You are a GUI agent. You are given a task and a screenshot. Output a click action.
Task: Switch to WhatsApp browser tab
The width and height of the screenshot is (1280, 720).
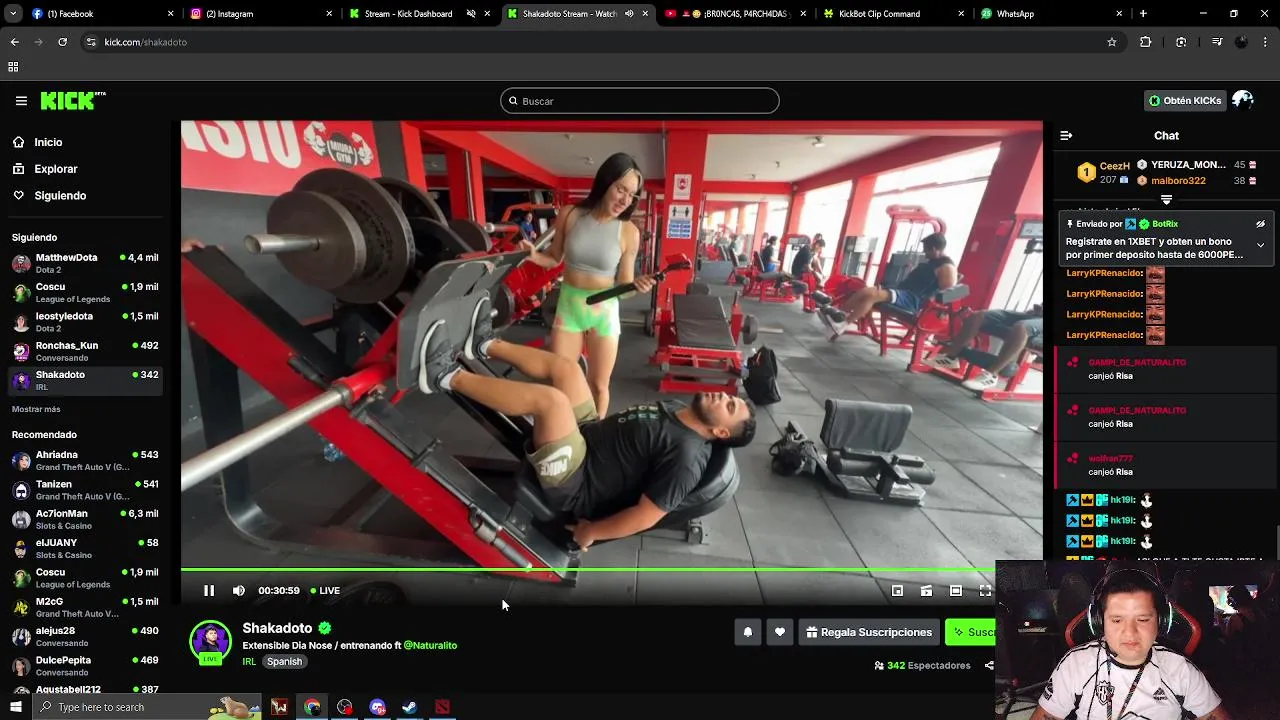coord(1050,14)
